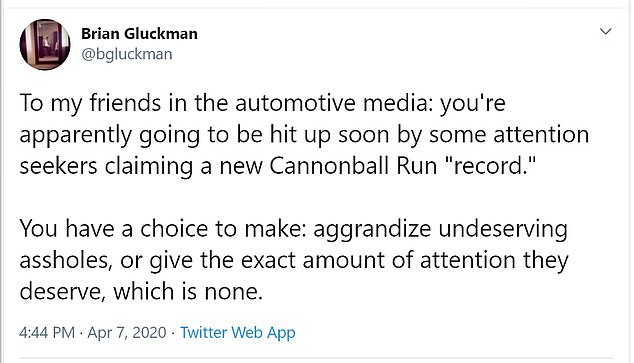Viewport: 634px width, 363px height.
Task: Click the quoted word "record."
Action: [x=490, y=165]
